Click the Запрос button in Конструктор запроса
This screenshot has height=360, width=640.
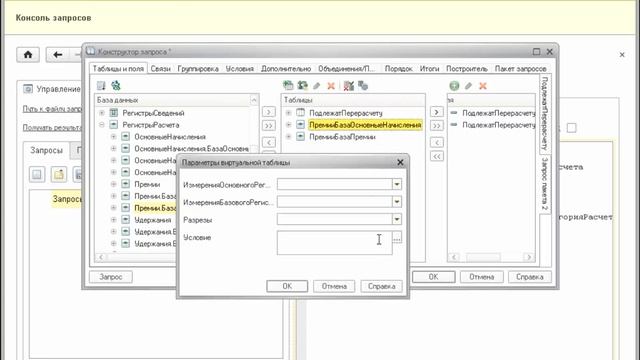111,277
